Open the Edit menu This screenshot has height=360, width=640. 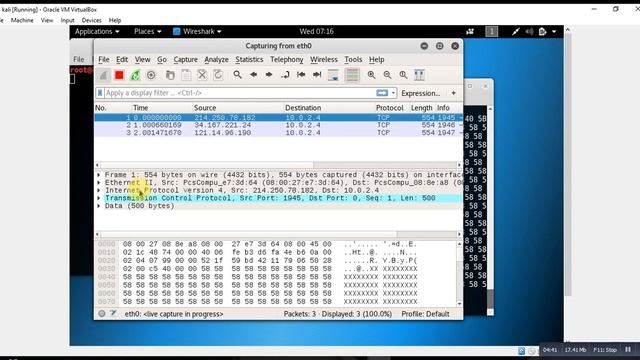[x=122, y=60]
